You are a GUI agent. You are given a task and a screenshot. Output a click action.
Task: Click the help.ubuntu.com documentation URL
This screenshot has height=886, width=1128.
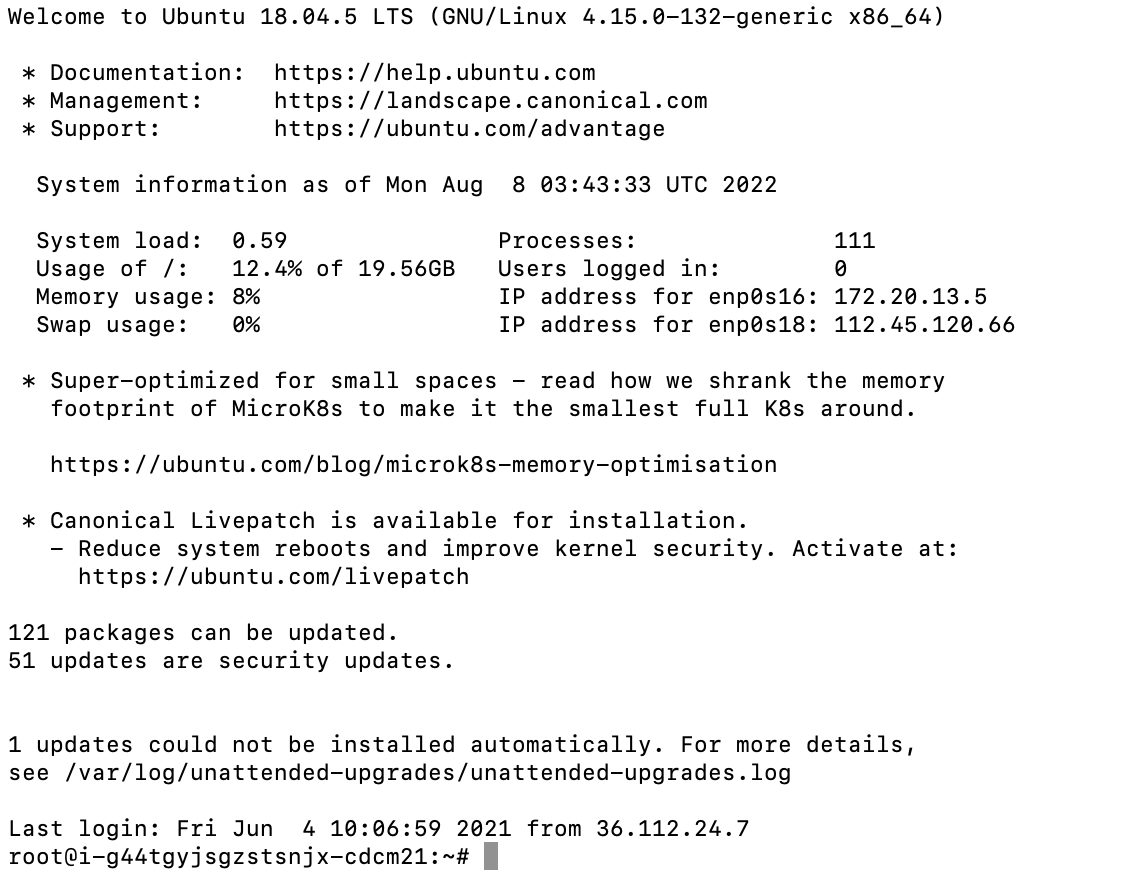[434, 73]
